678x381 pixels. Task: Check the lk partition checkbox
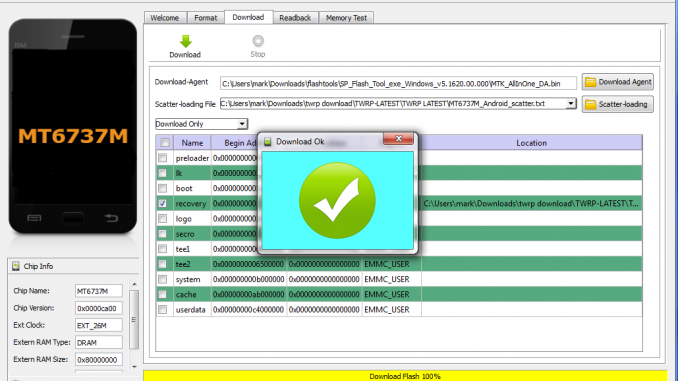(163, 173)
